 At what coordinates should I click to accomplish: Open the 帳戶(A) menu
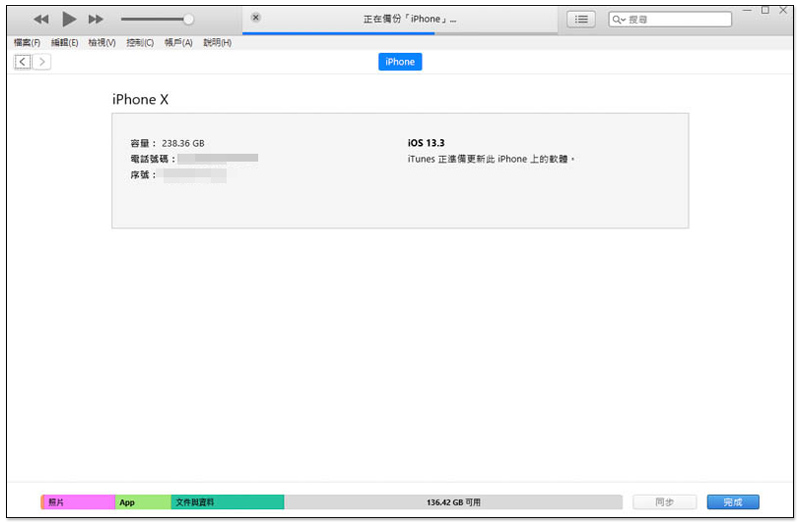coord(179,43)
